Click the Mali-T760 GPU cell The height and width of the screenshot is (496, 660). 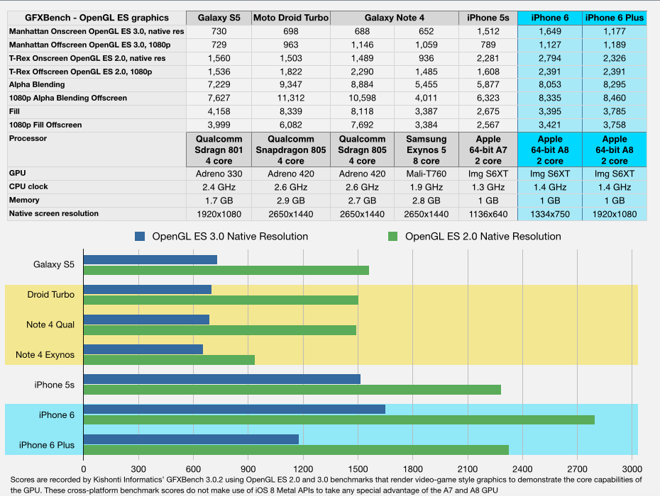click(x=426, y=173)
